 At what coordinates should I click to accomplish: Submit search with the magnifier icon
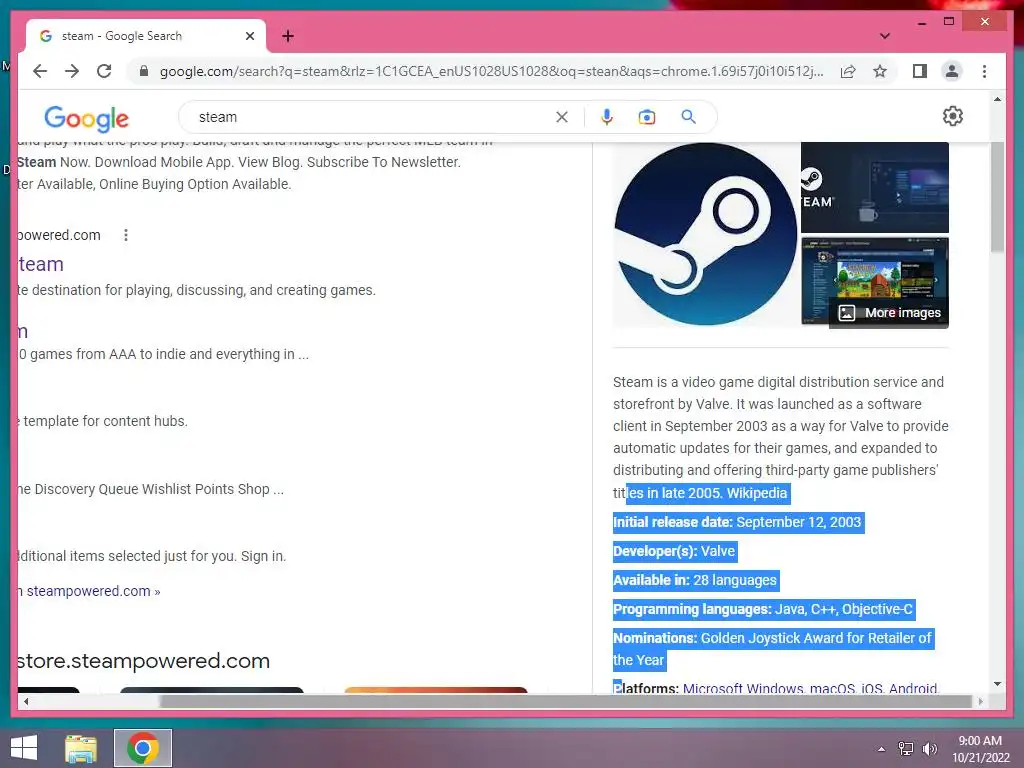[688, 117]
